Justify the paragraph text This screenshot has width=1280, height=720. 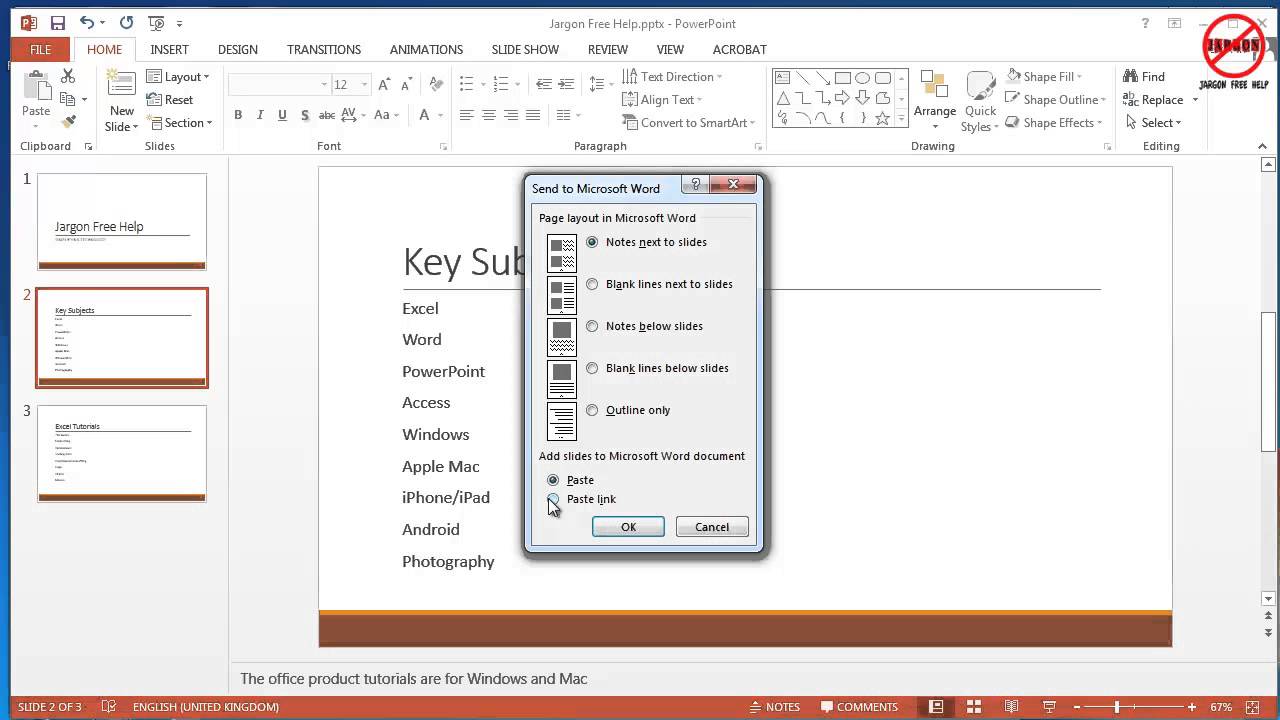(x=533, y=115)
